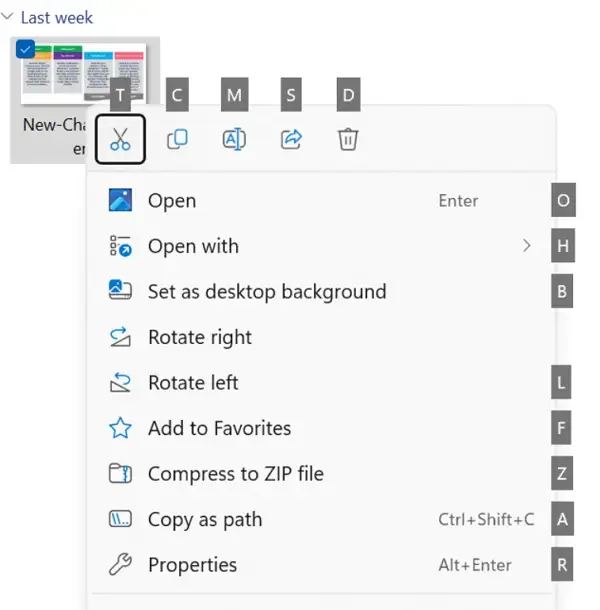Click the Share icon
This screenshot has height=610, width=600.
(291, 139)
